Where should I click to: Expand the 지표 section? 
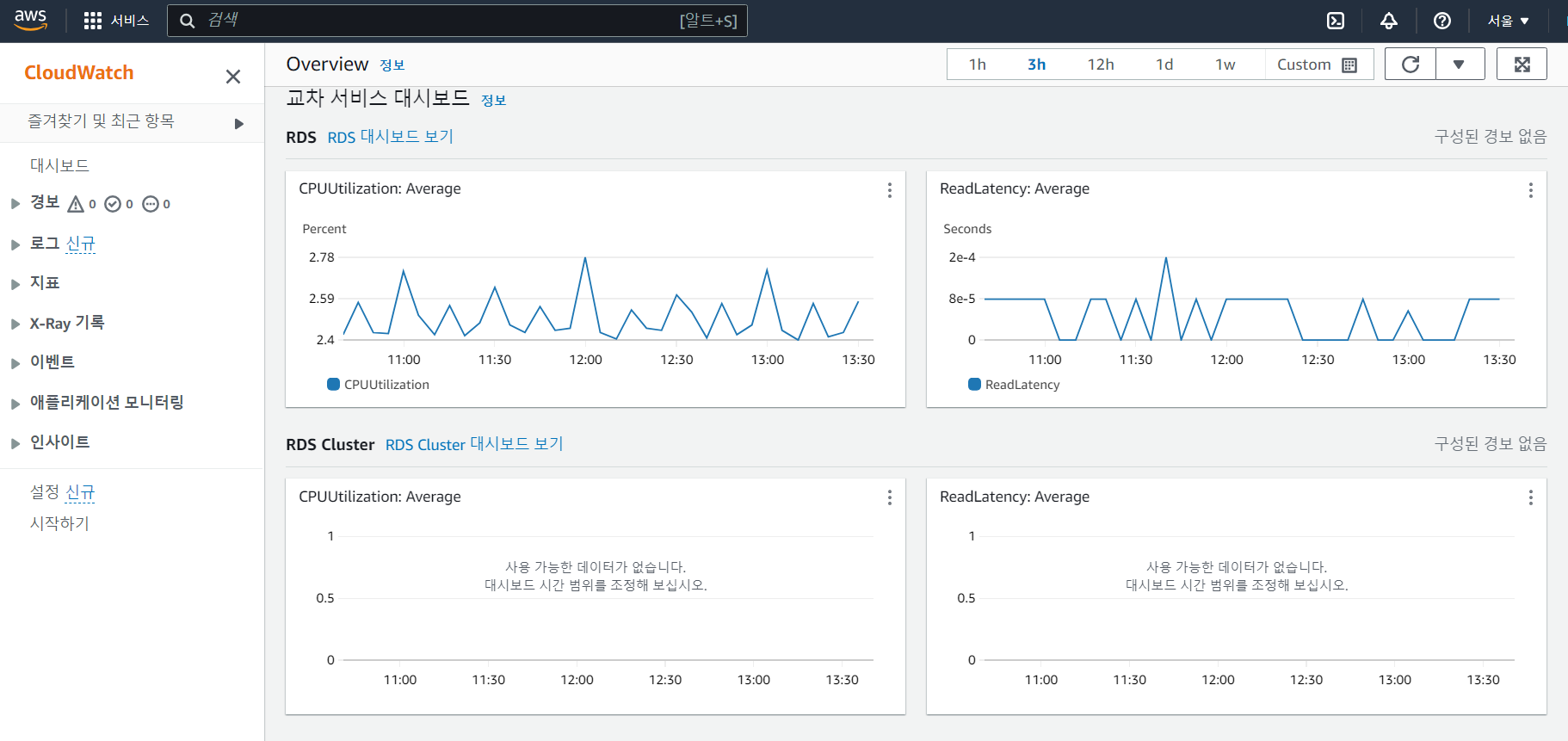[15, 284]
